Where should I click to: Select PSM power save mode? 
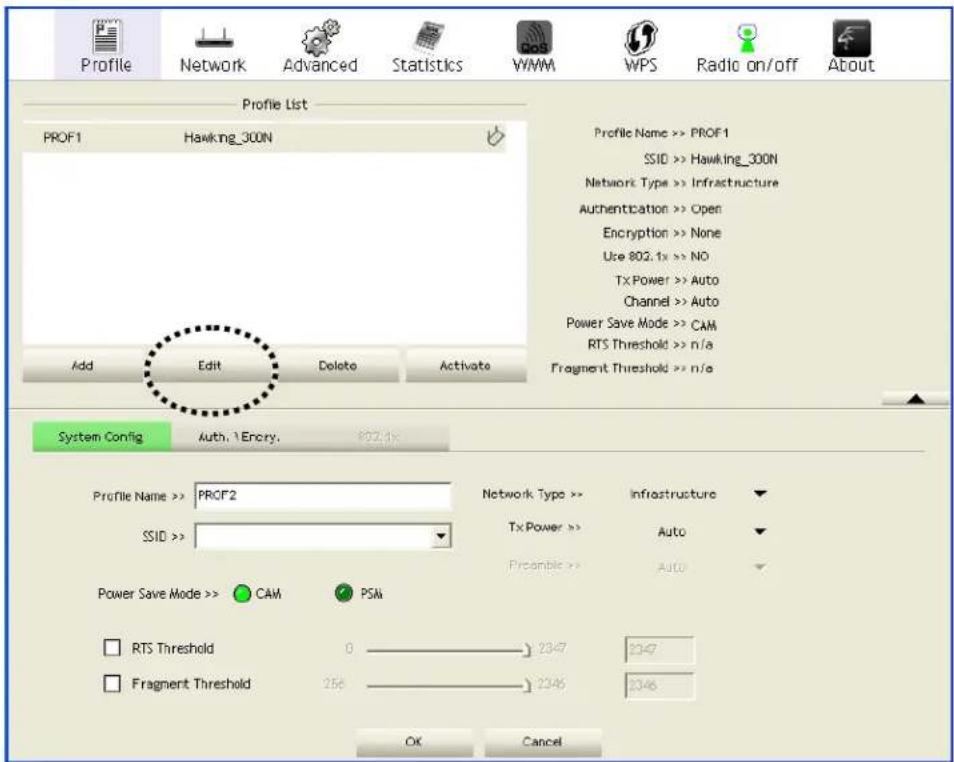pyautogui.click(x=344, y=593)
